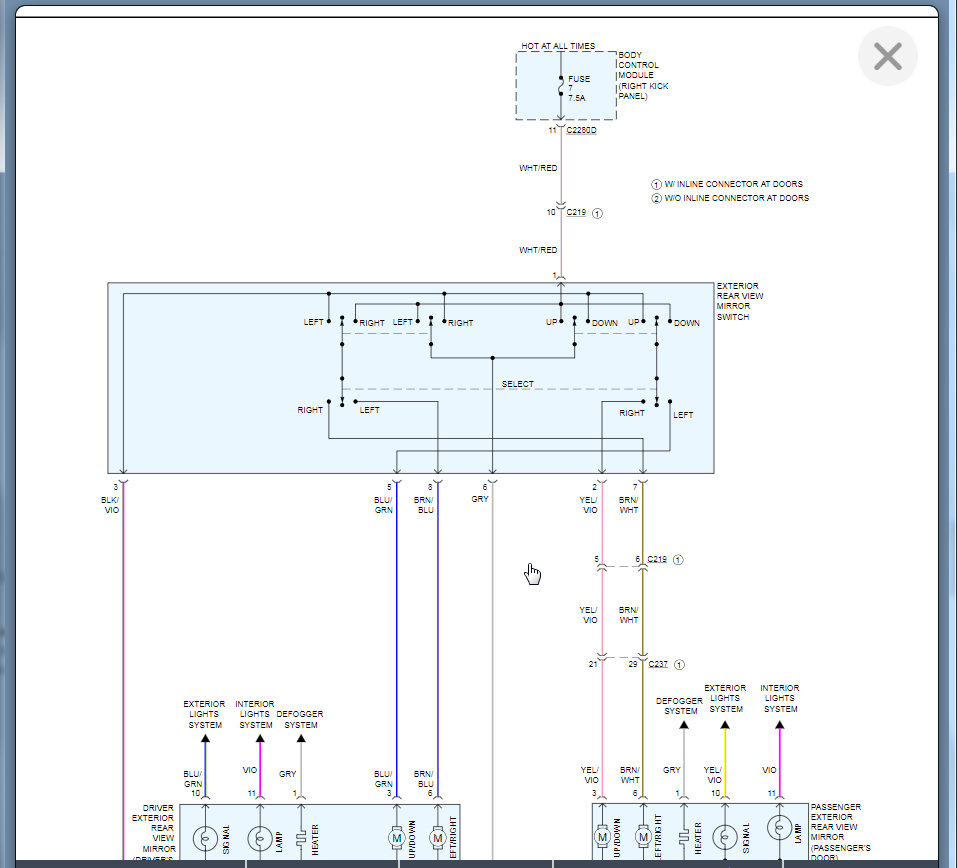
Task: Select the passenger mirror SIGNAL lamp symbol
Action: point(725,836)
